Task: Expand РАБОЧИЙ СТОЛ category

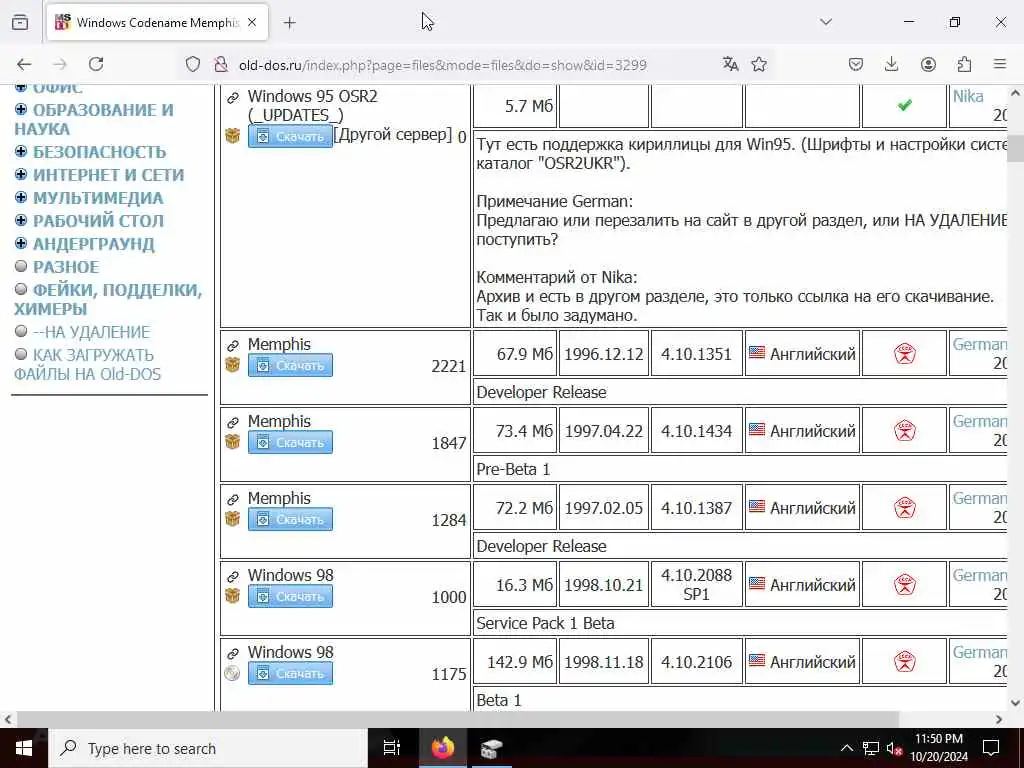Action: pos(21,220)
